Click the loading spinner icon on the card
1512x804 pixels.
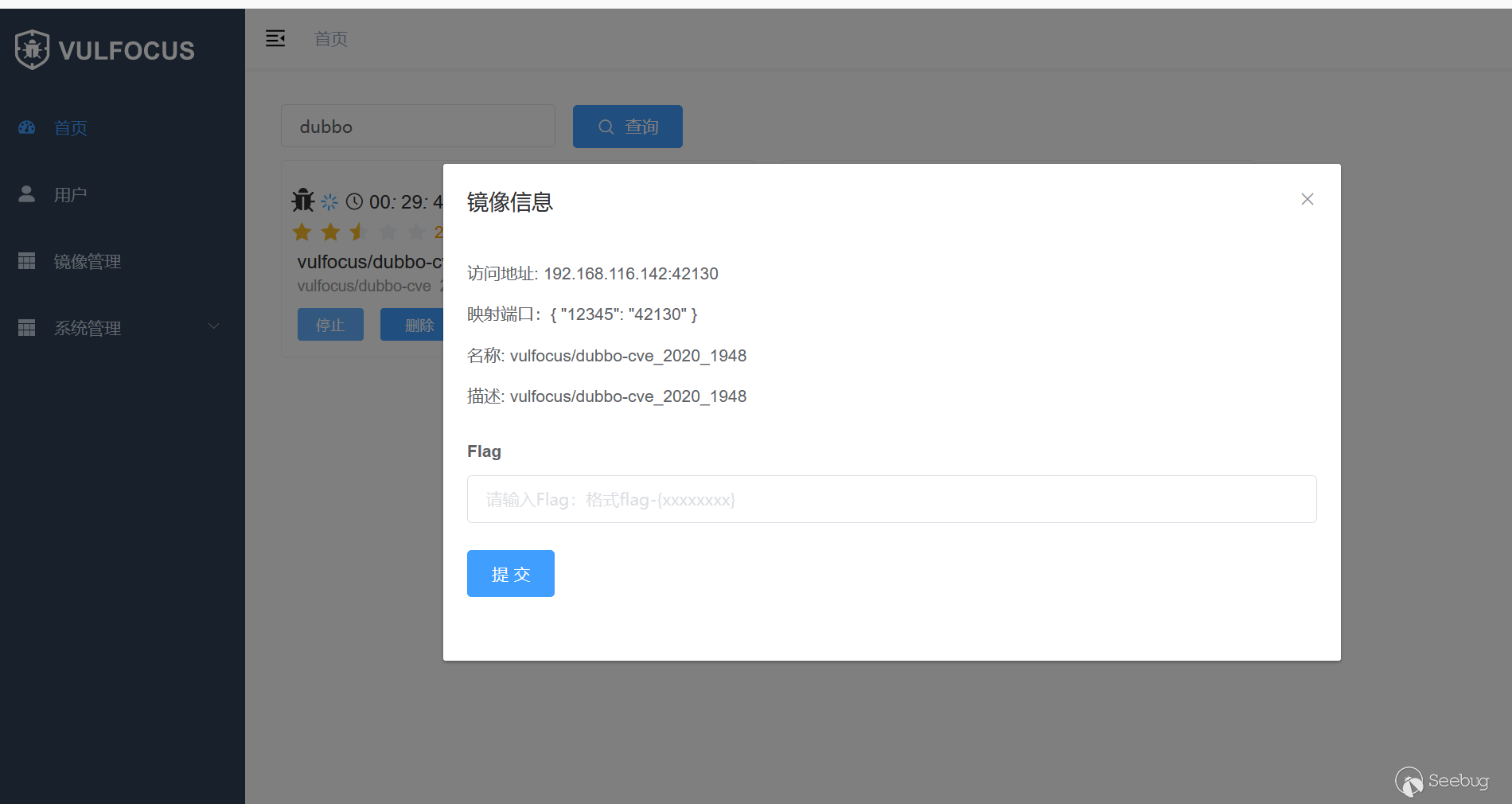[x=329, y=202]
